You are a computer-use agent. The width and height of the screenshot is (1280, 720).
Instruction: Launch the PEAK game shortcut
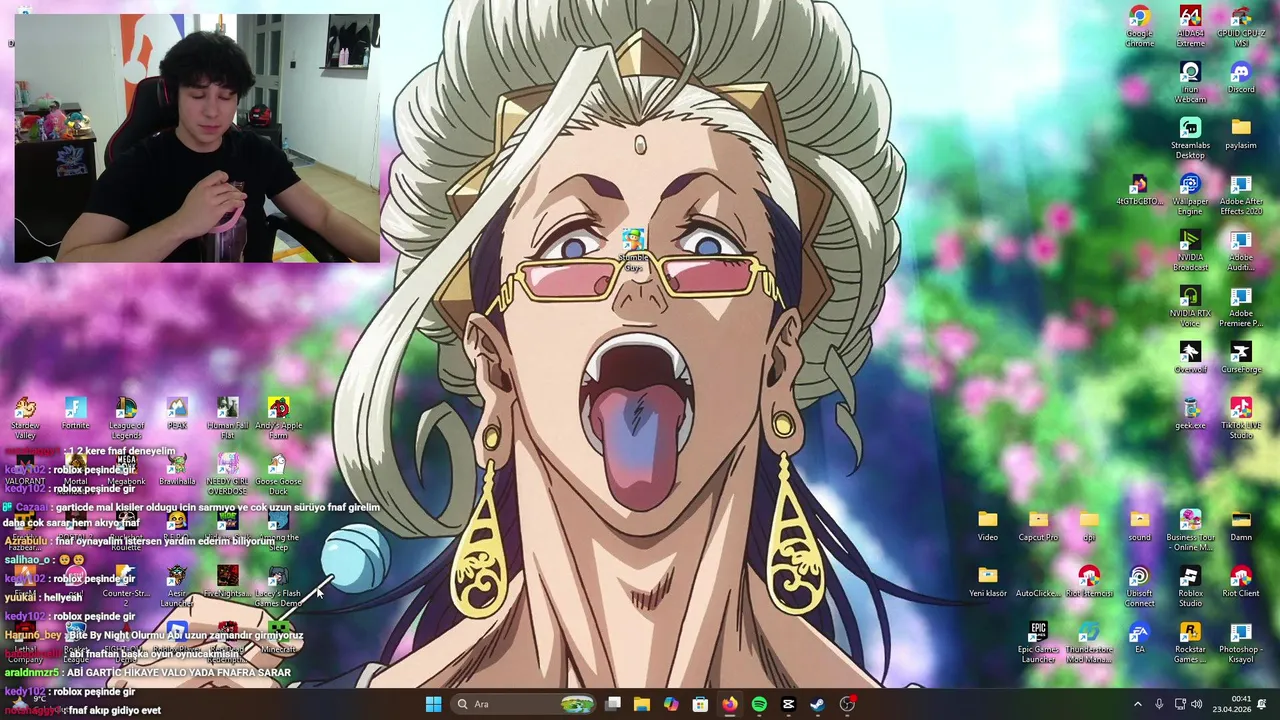177,414
